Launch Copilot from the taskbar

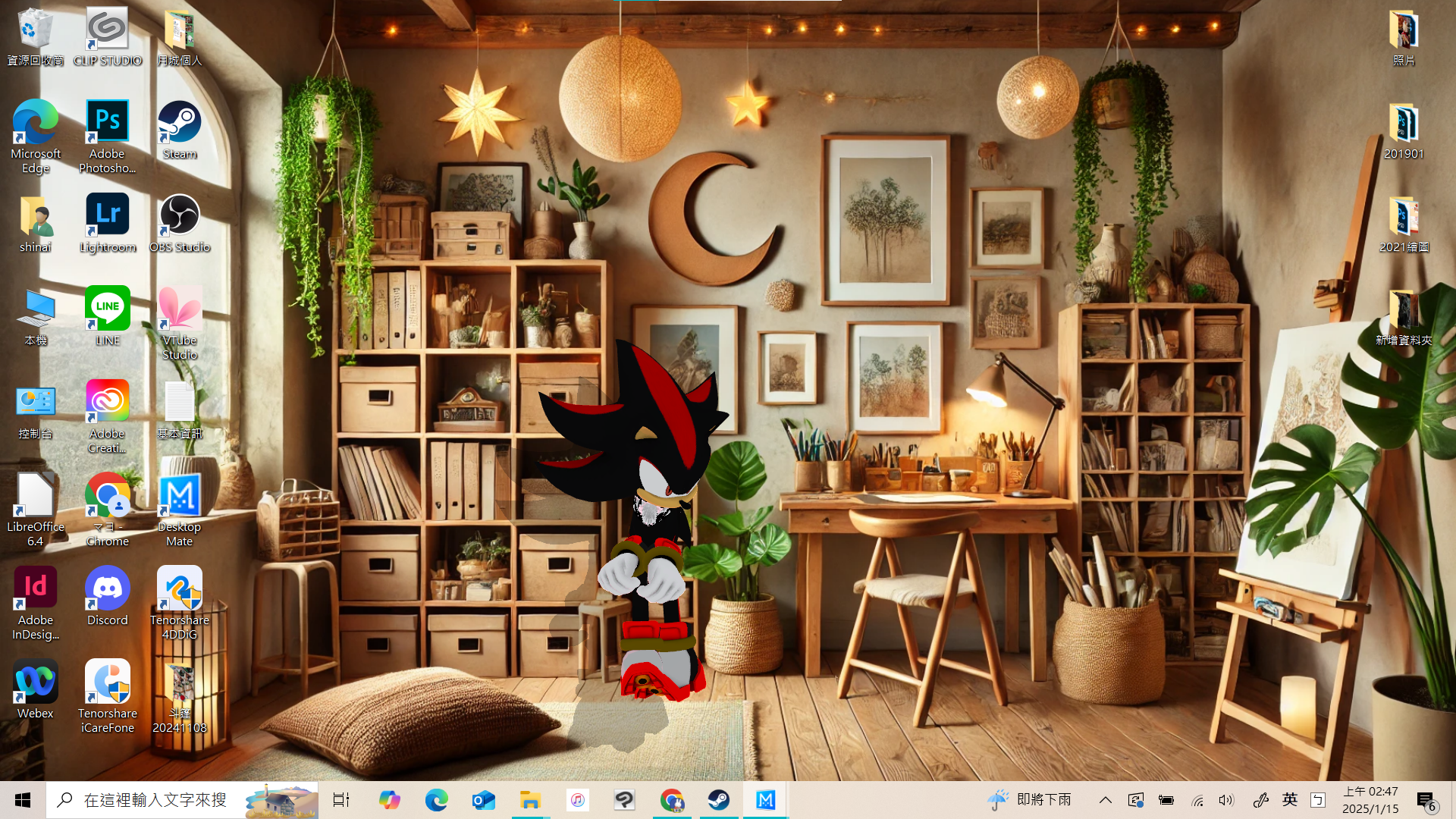[389, 800]
